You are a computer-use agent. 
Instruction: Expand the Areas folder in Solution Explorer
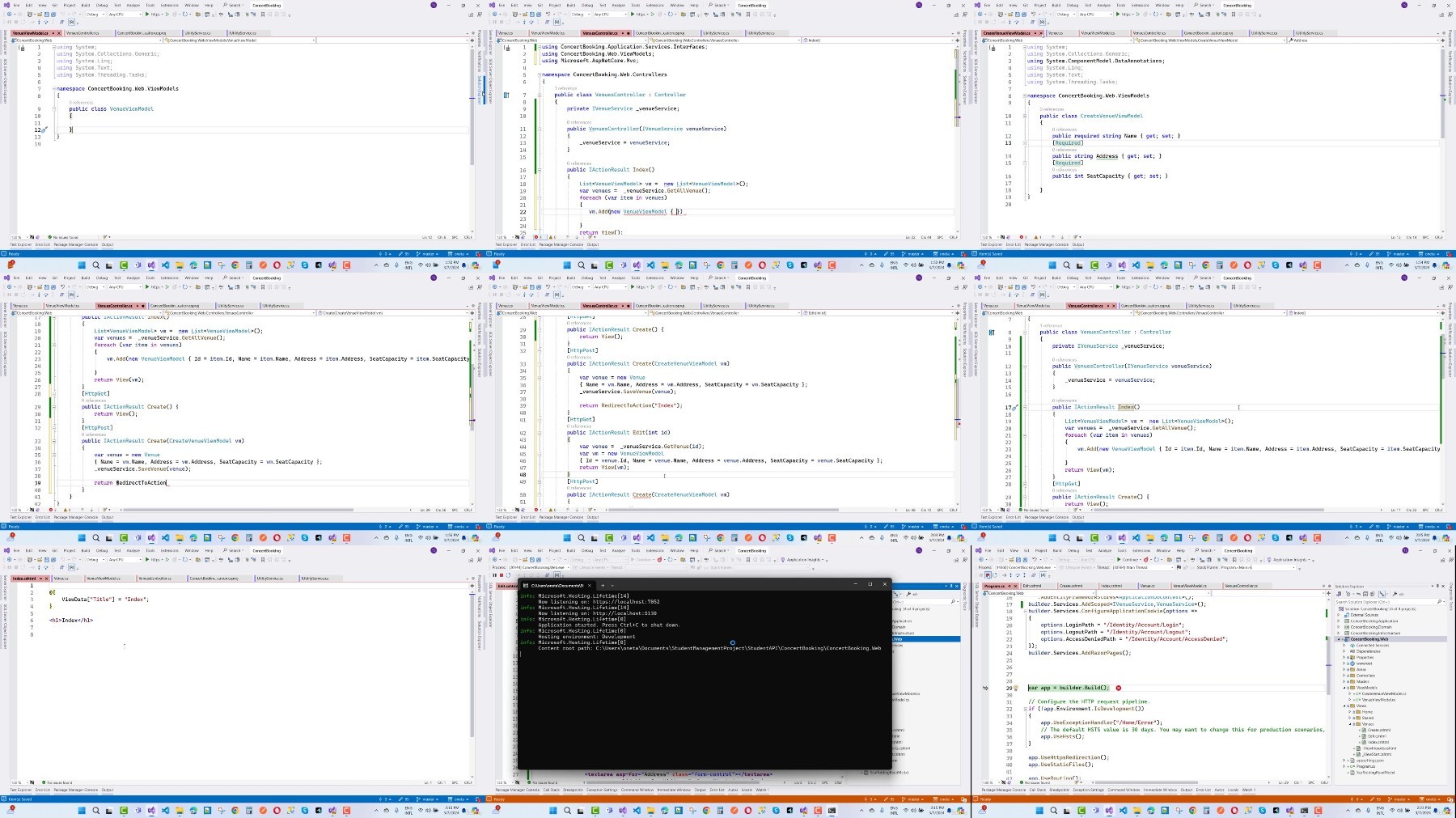(1344, 669)
